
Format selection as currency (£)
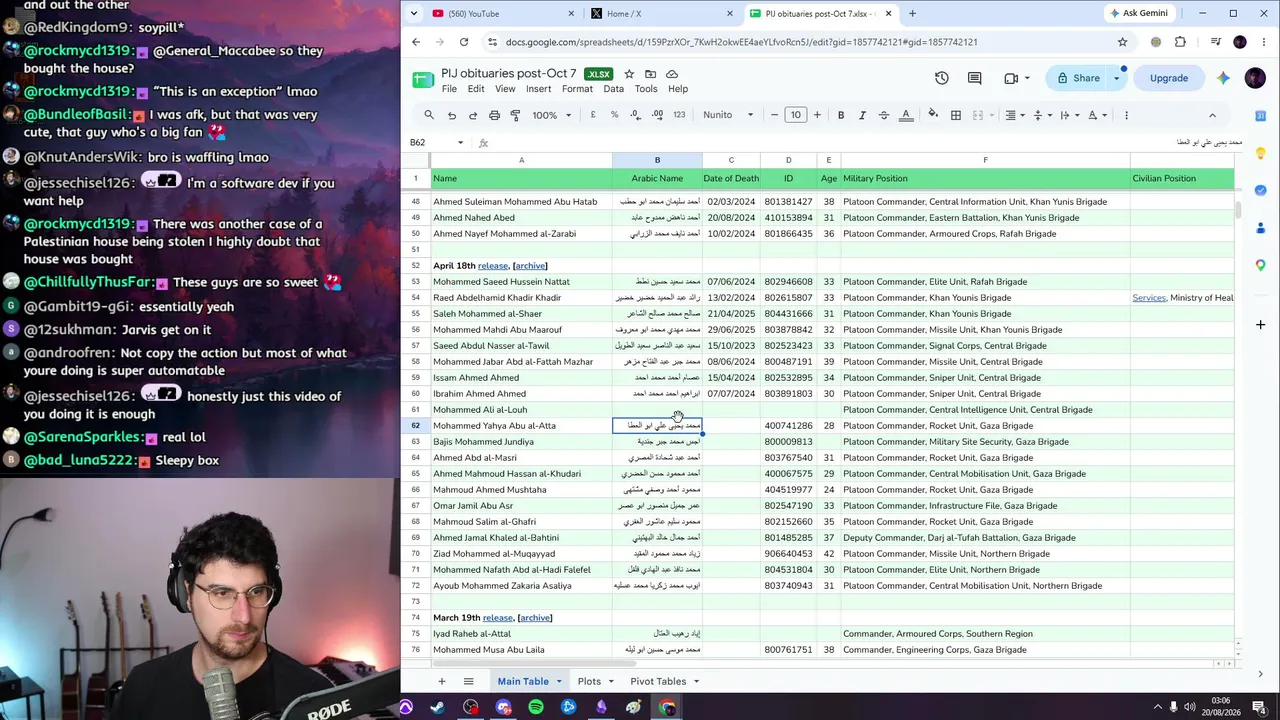(x=593, y=115)
